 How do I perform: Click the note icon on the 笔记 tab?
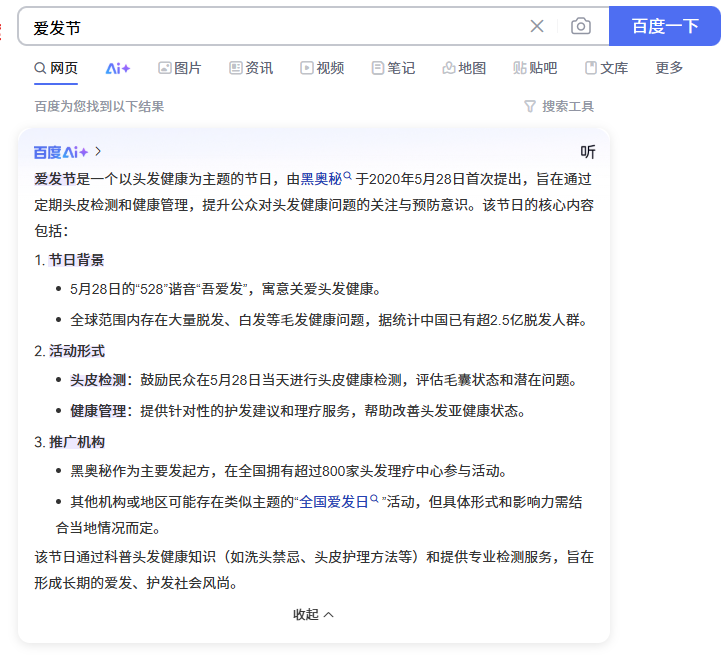[x=378, y=68]
